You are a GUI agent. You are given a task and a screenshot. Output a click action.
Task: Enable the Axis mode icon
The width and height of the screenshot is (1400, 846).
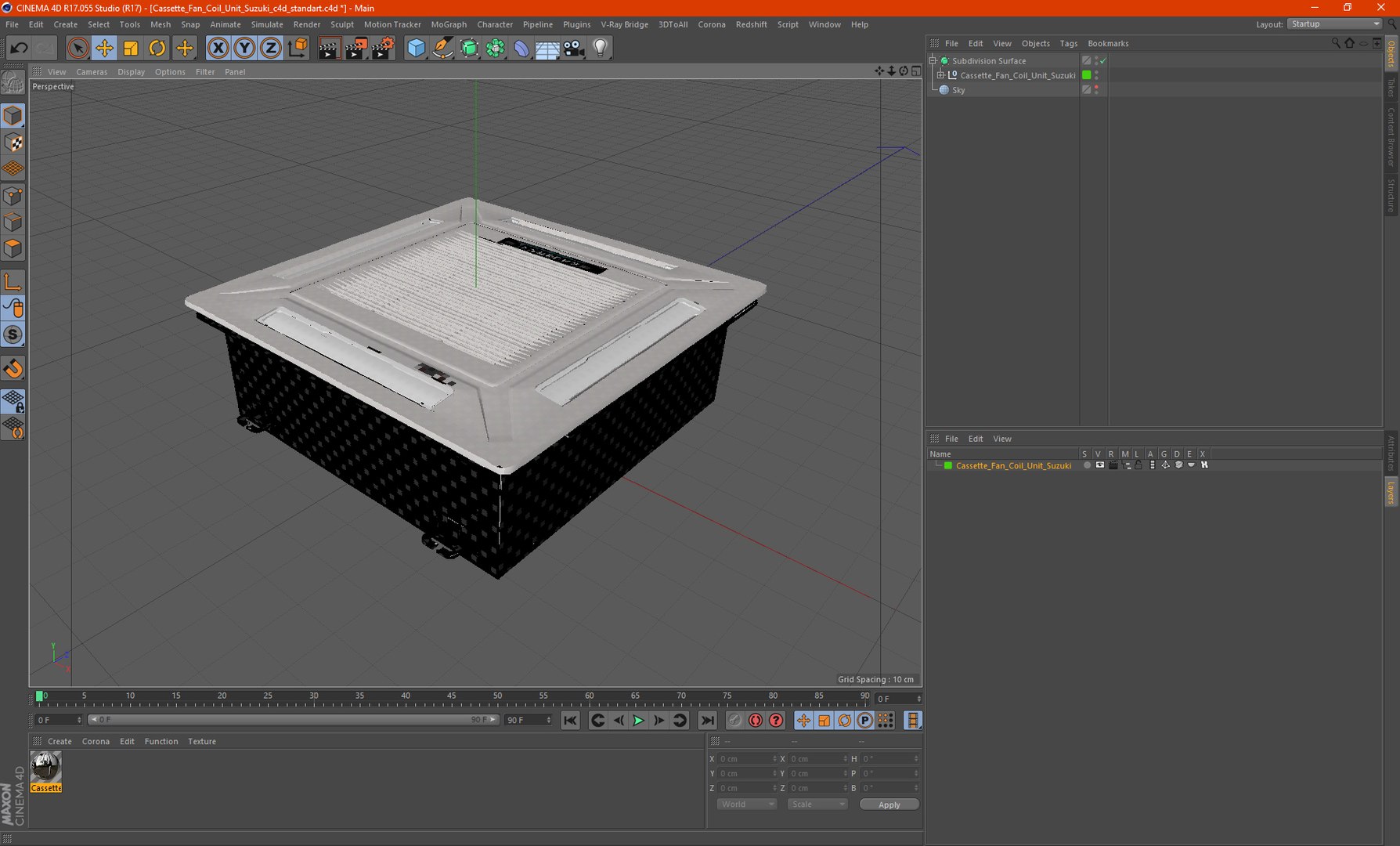pyautogui.click(x=13, y=282)
